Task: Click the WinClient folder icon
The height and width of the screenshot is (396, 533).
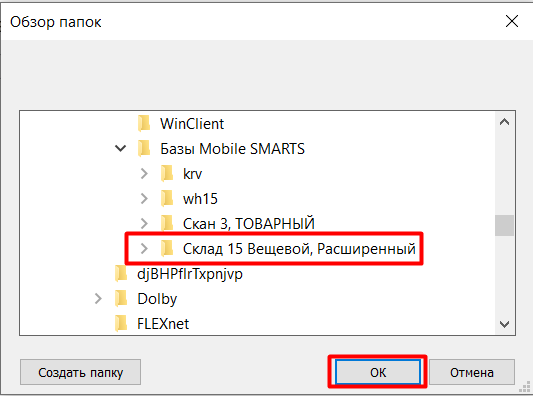Action: point(144,123)
